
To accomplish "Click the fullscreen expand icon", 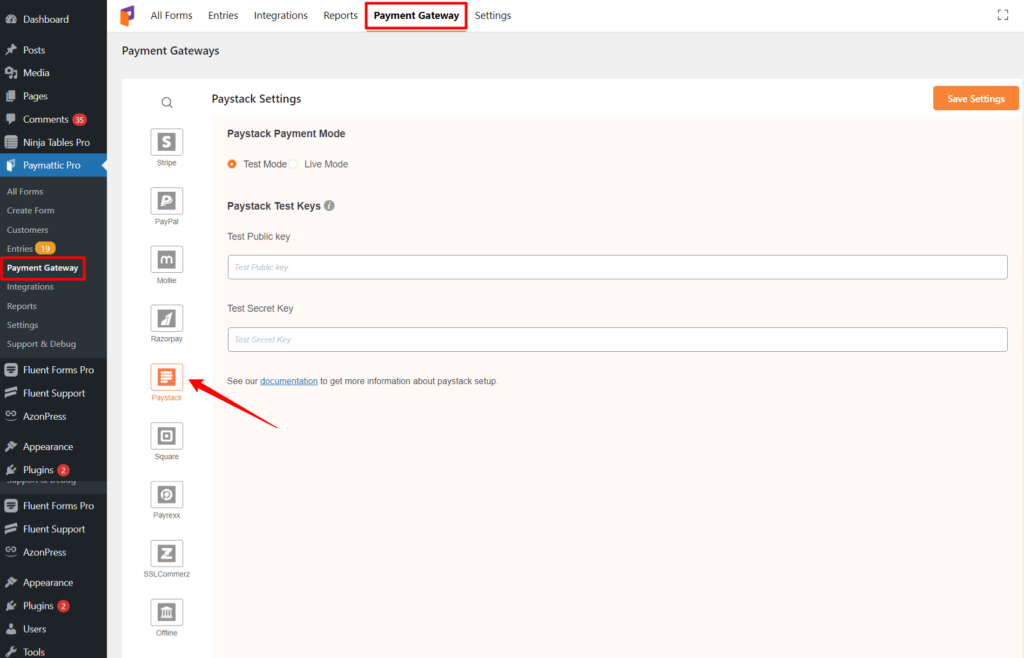I will (x=1002, y=15).
